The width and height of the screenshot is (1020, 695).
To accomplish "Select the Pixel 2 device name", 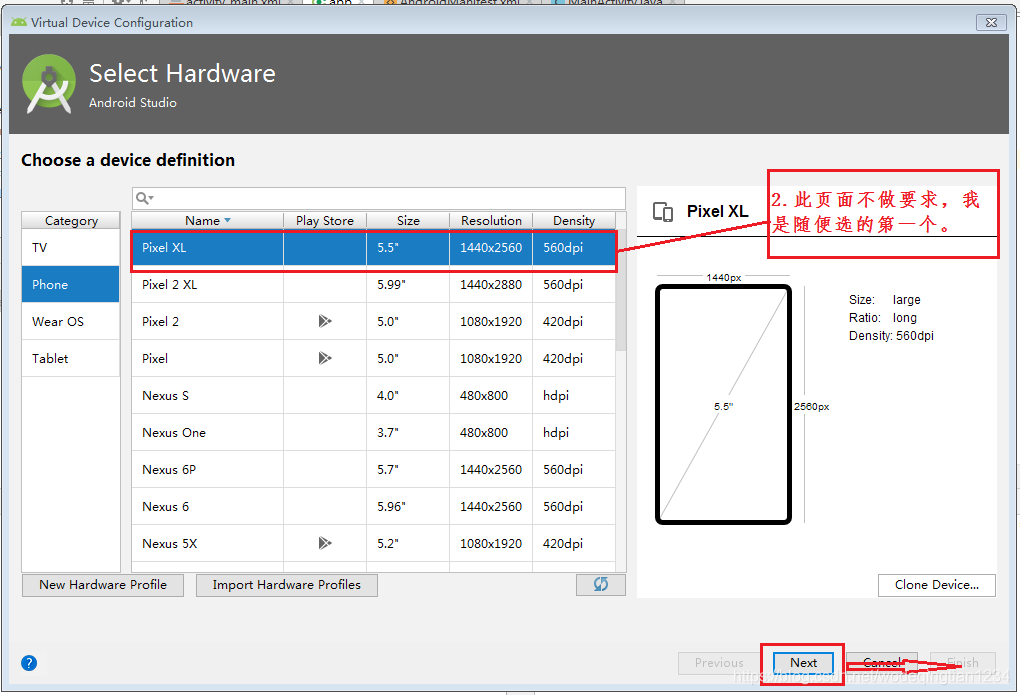I will tap(161, 321).
